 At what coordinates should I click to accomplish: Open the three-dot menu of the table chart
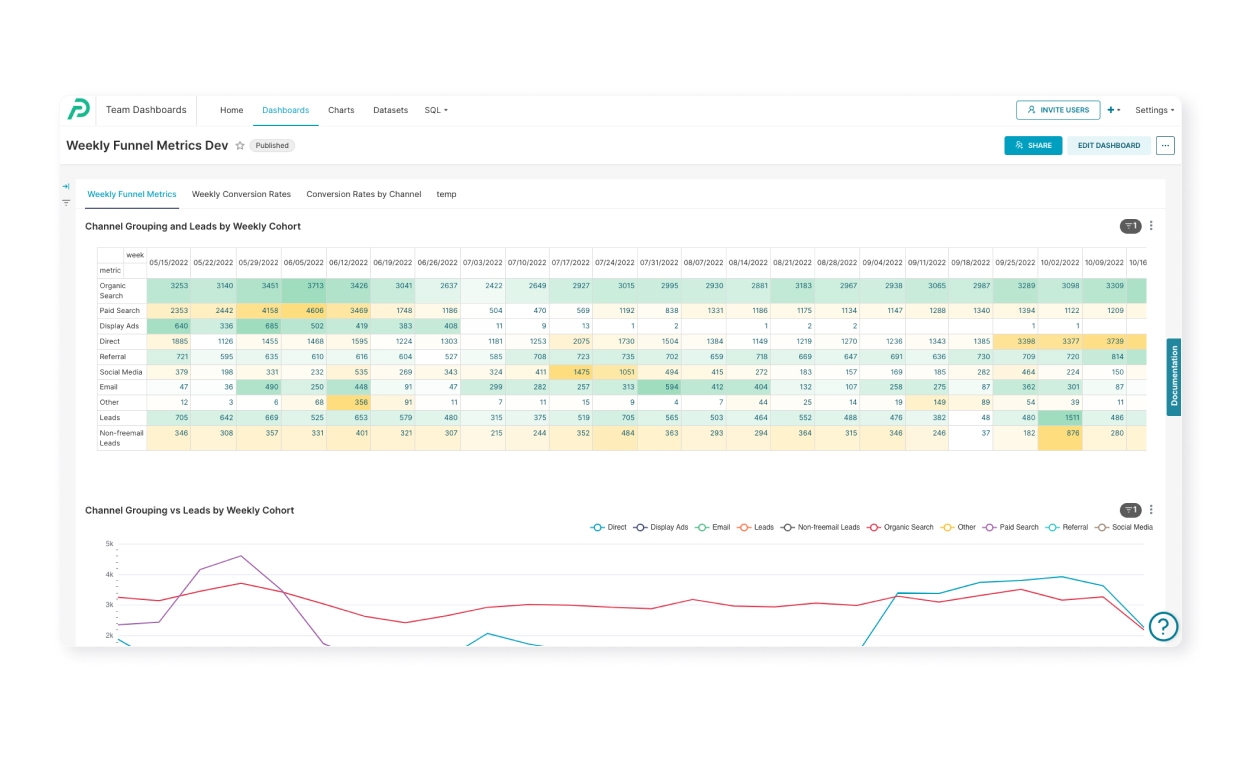pos(1151,226)
